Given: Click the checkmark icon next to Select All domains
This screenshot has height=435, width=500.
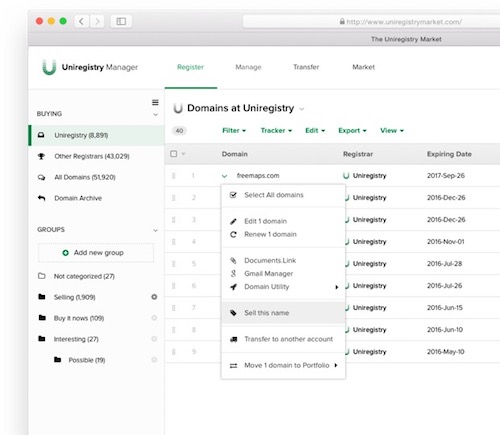Looking at the screenshot, I should [x=233, y=195].
